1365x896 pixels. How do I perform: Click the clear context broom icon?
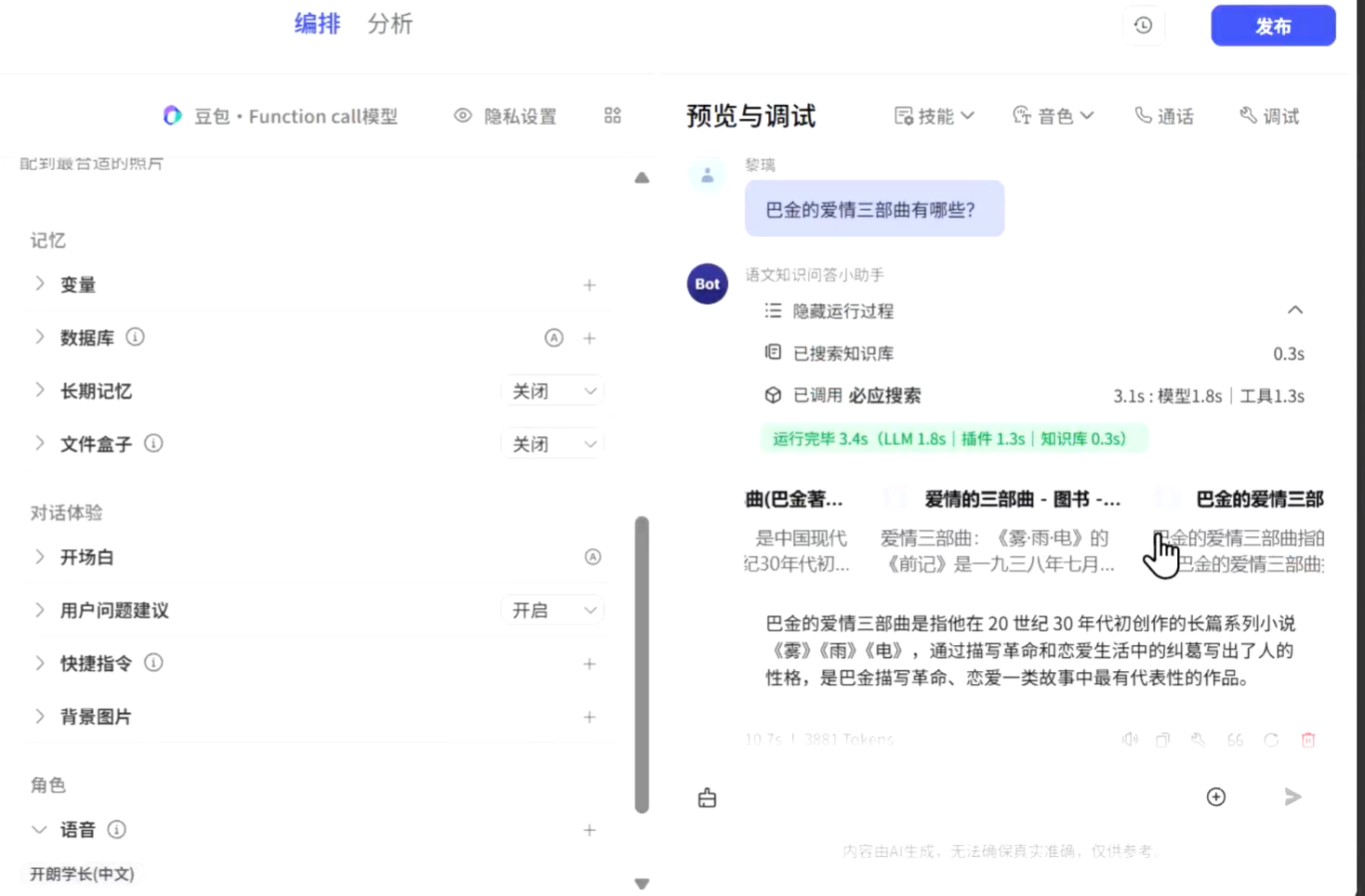tap(707, 797)
